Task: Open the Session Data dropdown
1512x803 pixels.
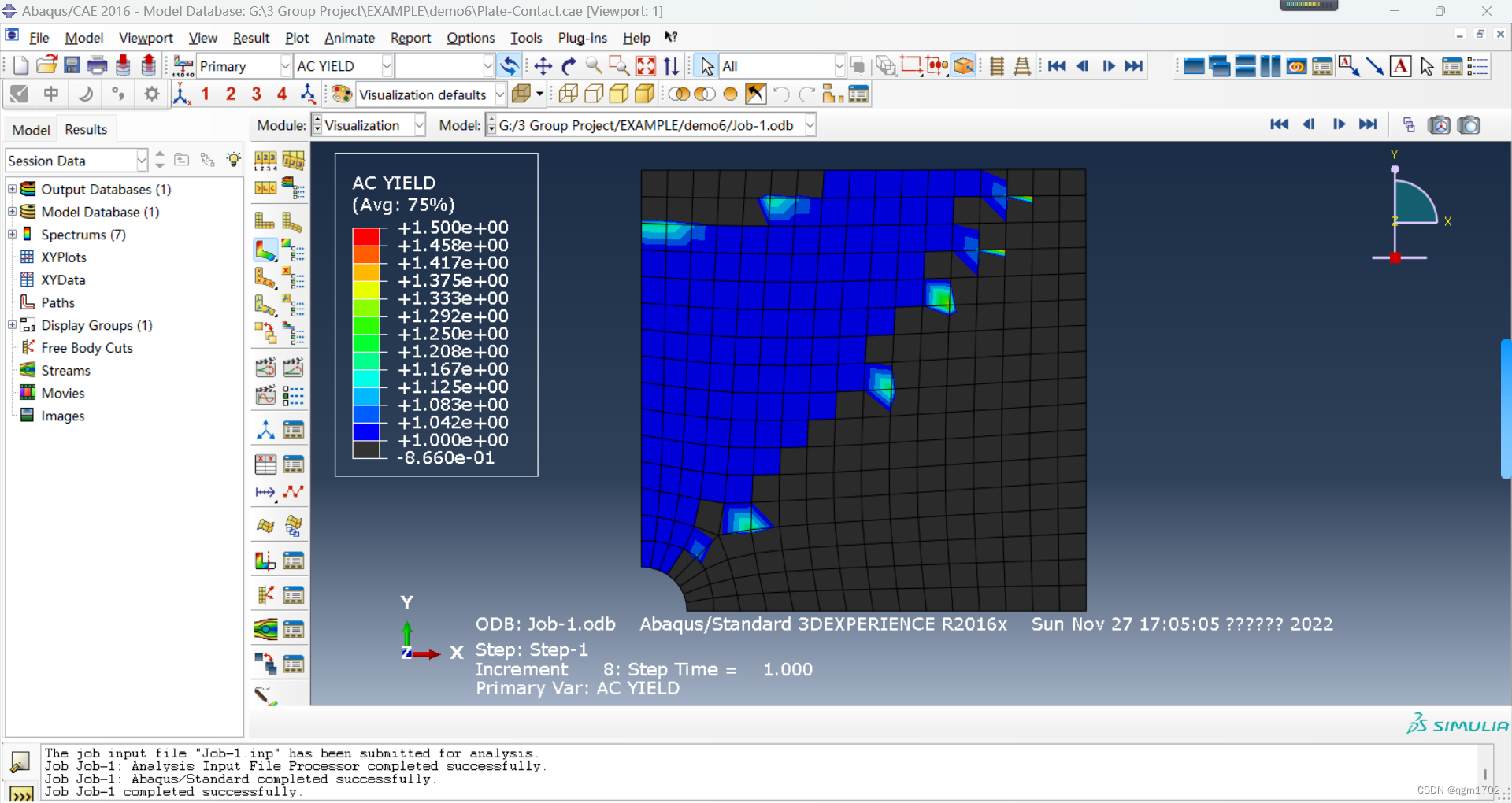Action: 142,161
